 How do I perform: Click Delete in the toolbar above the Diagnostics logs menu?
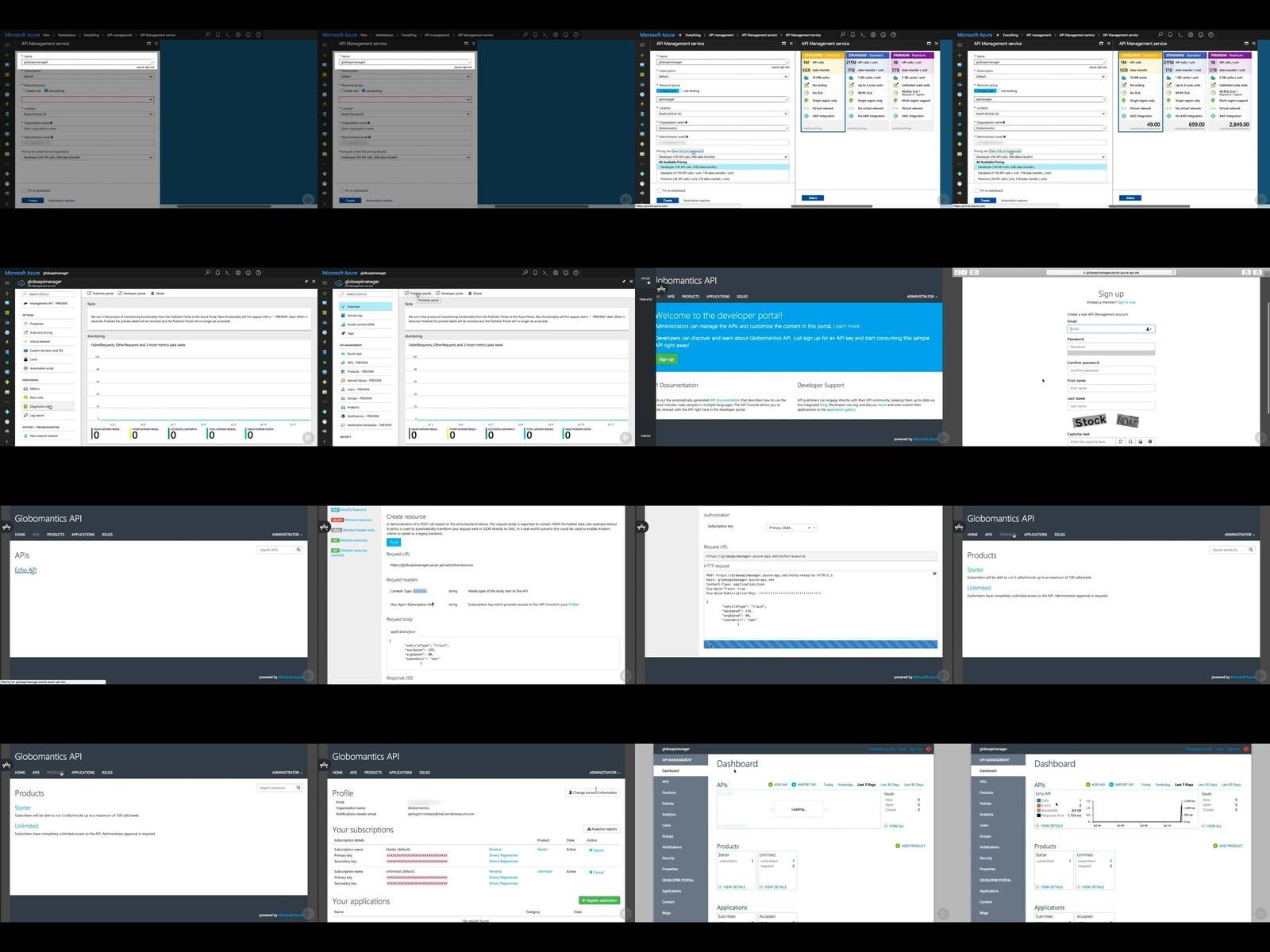point(158,294)
